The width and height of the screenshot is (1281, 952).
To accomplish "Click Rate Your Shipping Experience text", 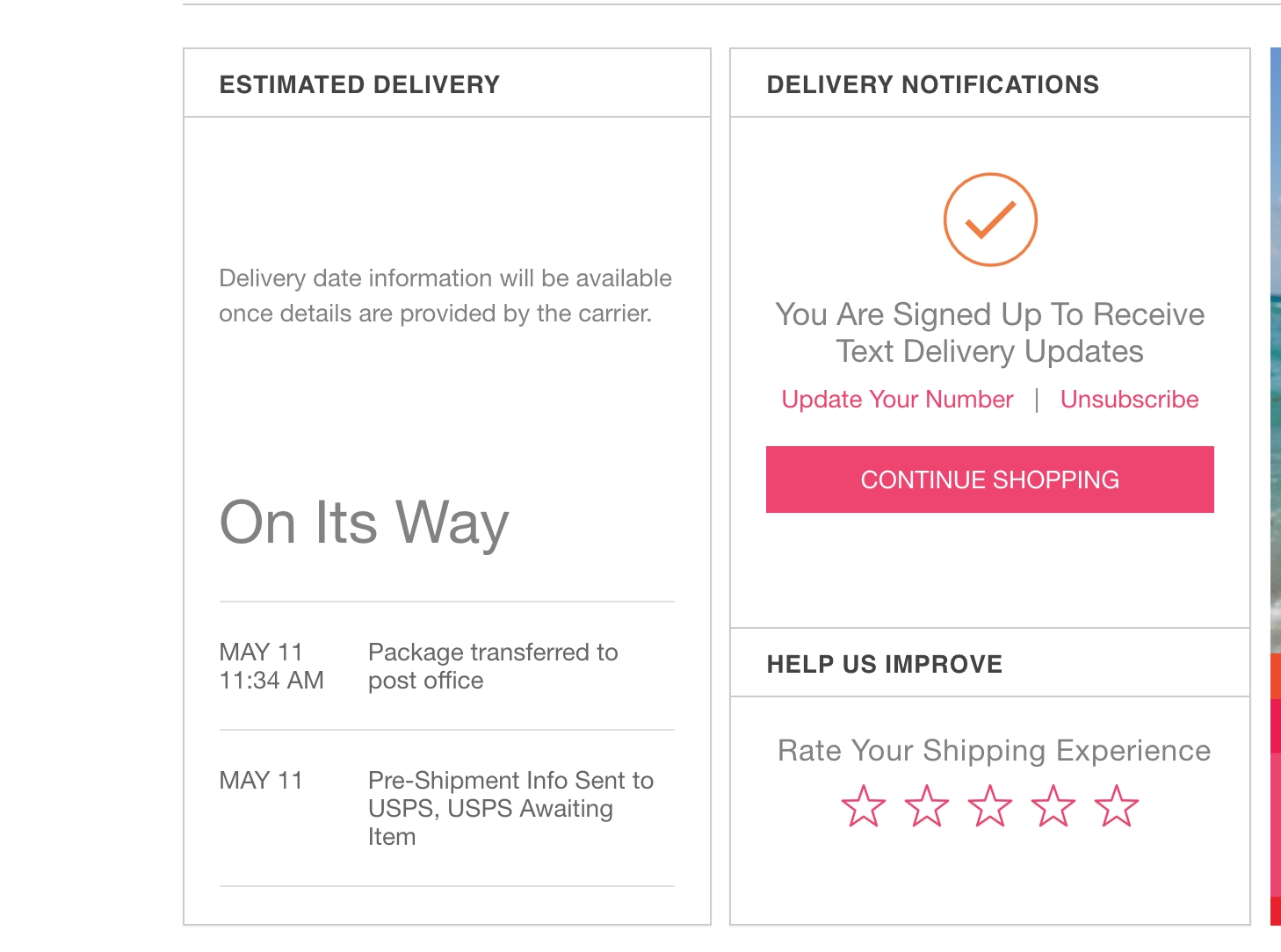I will tap(994, 751).
